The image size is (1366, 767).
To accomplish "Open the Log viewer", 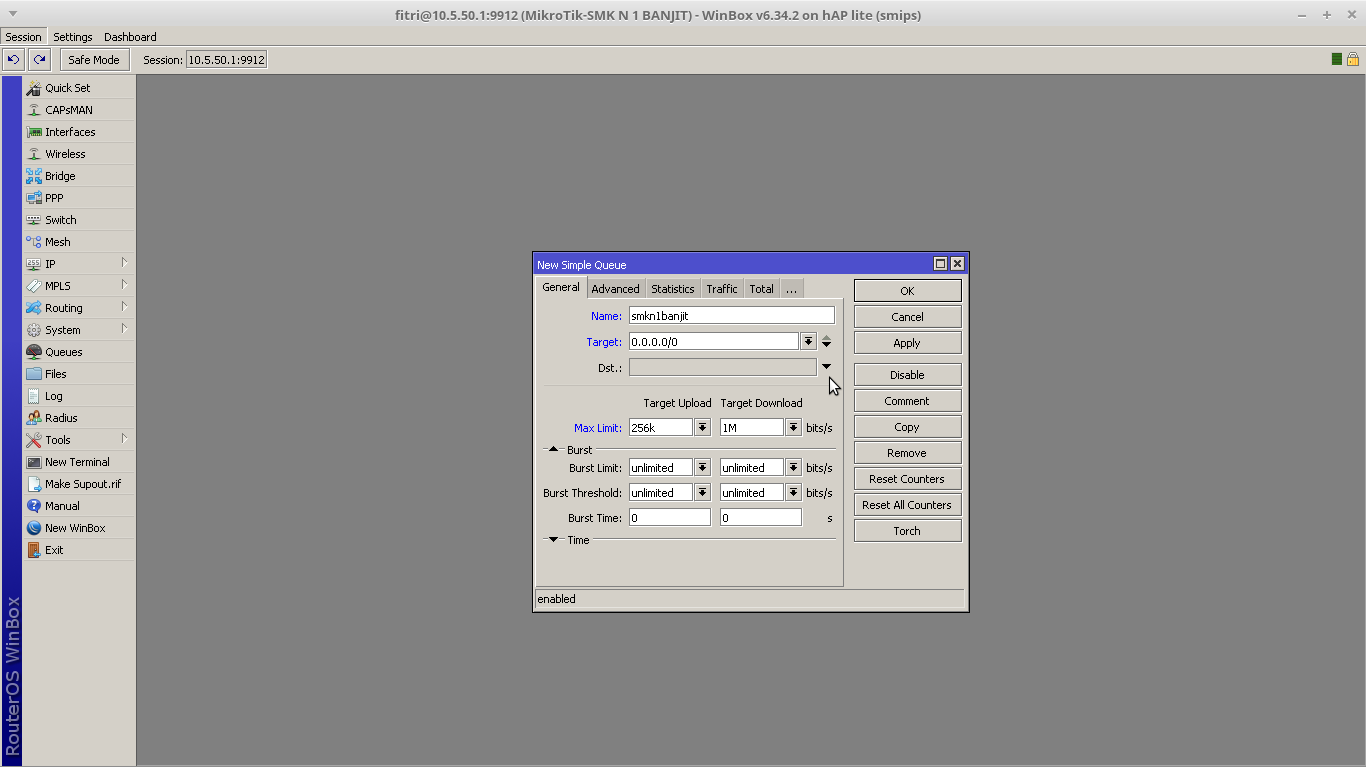I will pyautogui.click(x=78, y=396).
